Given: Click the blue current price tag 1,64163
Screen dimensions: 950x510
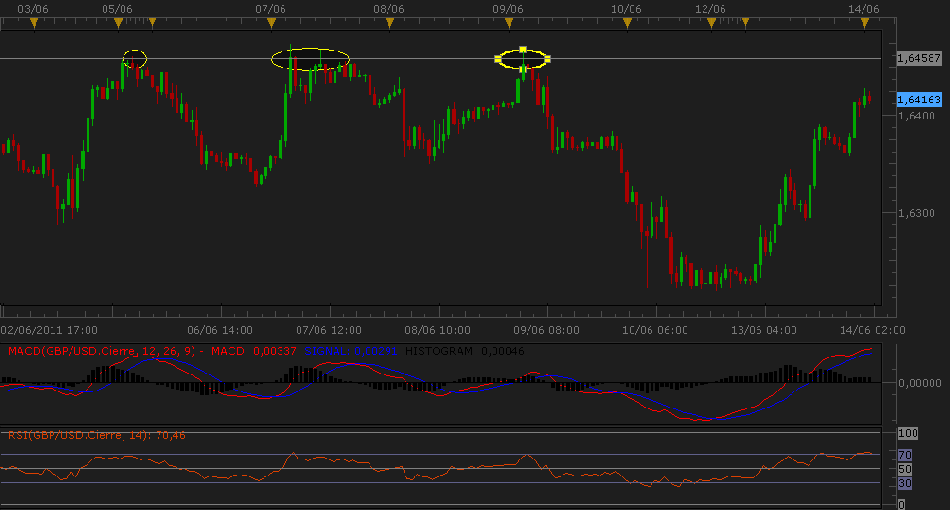Looking at the screenshot, I should click(x=916, y=99).
